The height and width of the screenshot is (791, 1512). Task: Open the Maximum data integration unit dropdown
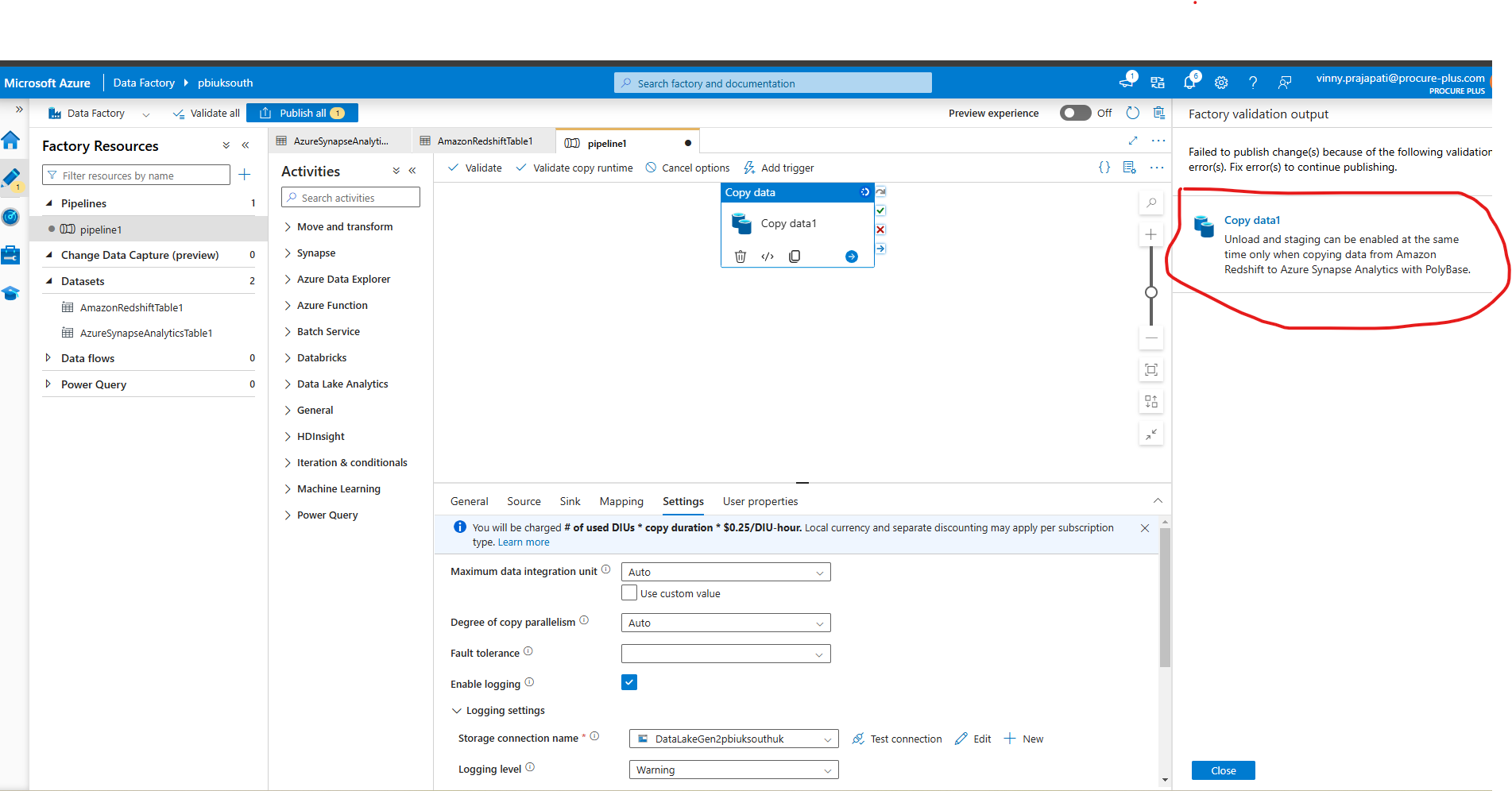point(726,572)
